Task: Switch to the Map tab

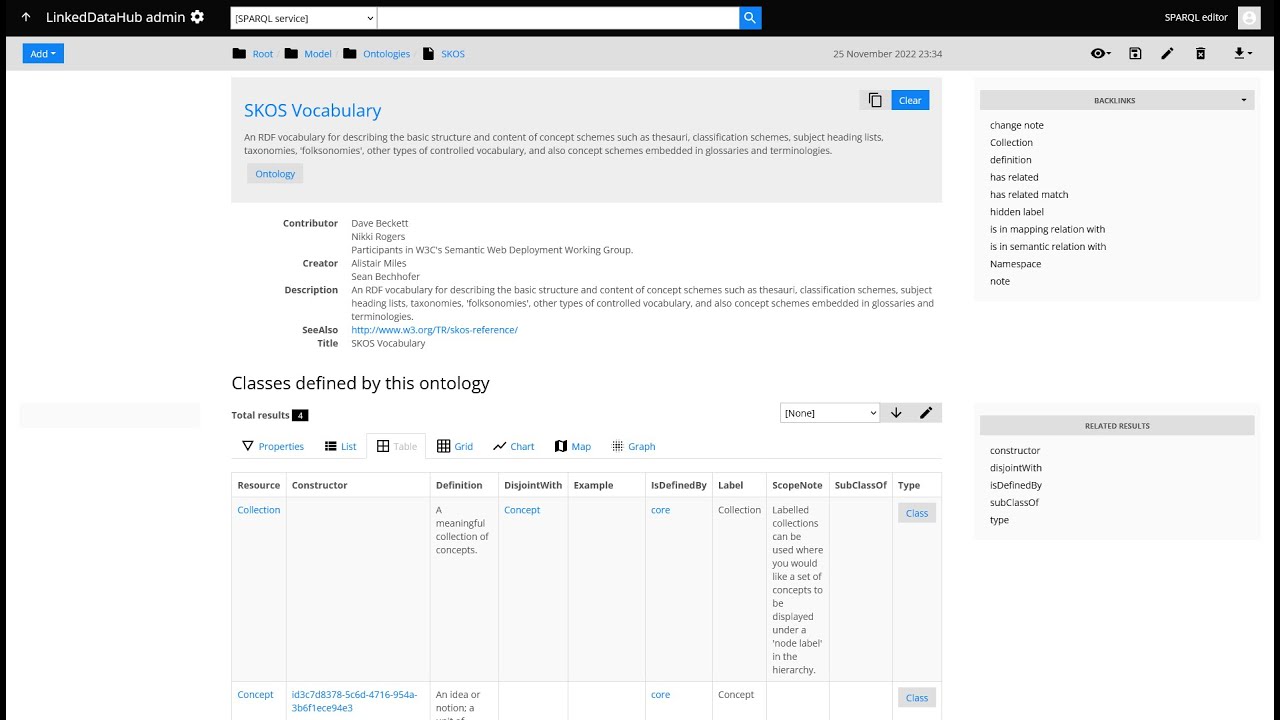Action: [x=573, y=446]
